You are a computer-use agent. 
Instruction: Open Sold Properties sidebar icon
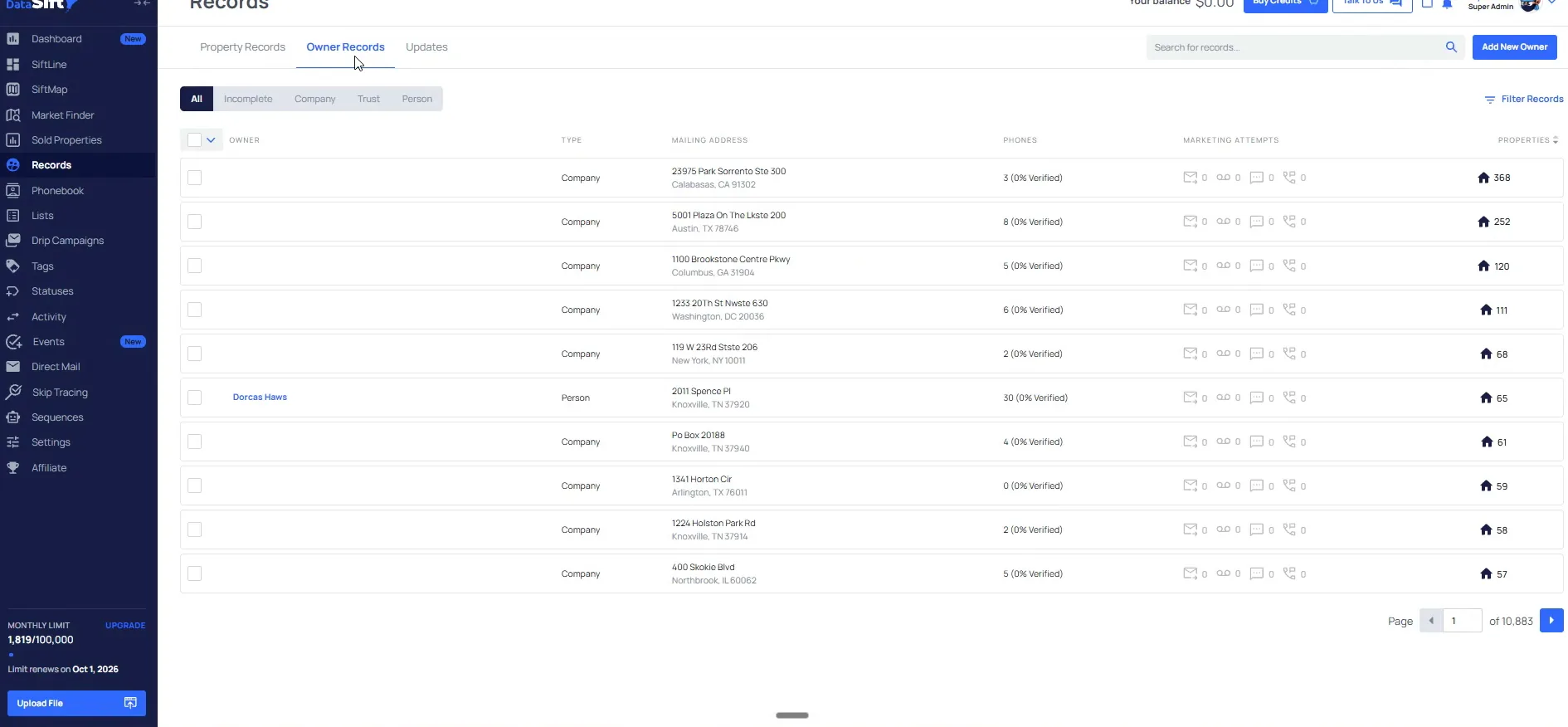click(x=13, y=140)
